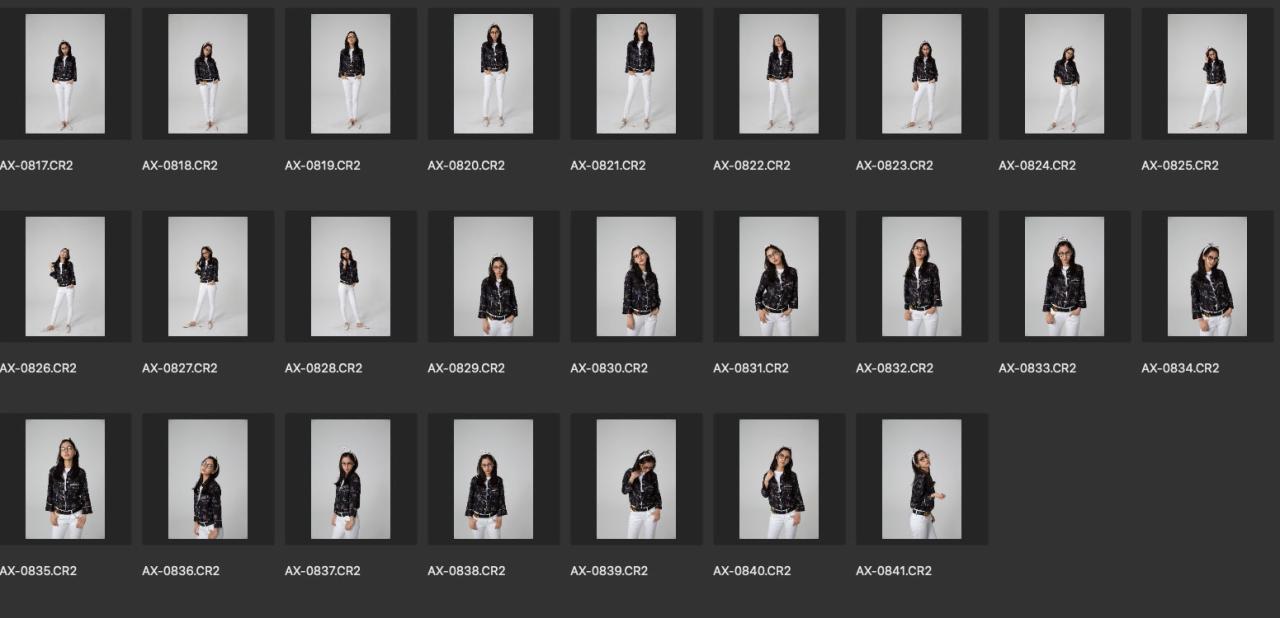Click the AX-0841.CR2 thumbnail

pos(921,479)
